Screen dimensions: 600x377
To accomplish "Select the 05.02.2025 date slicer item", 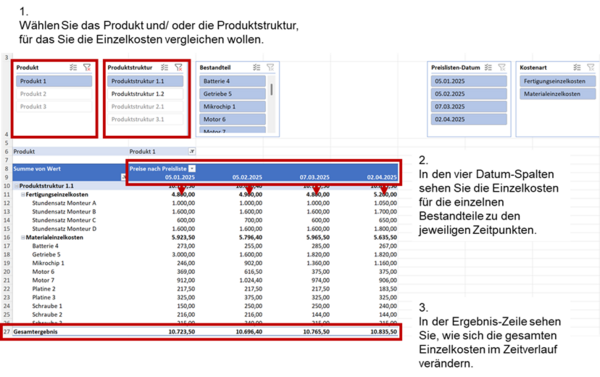I will [469, 94].
